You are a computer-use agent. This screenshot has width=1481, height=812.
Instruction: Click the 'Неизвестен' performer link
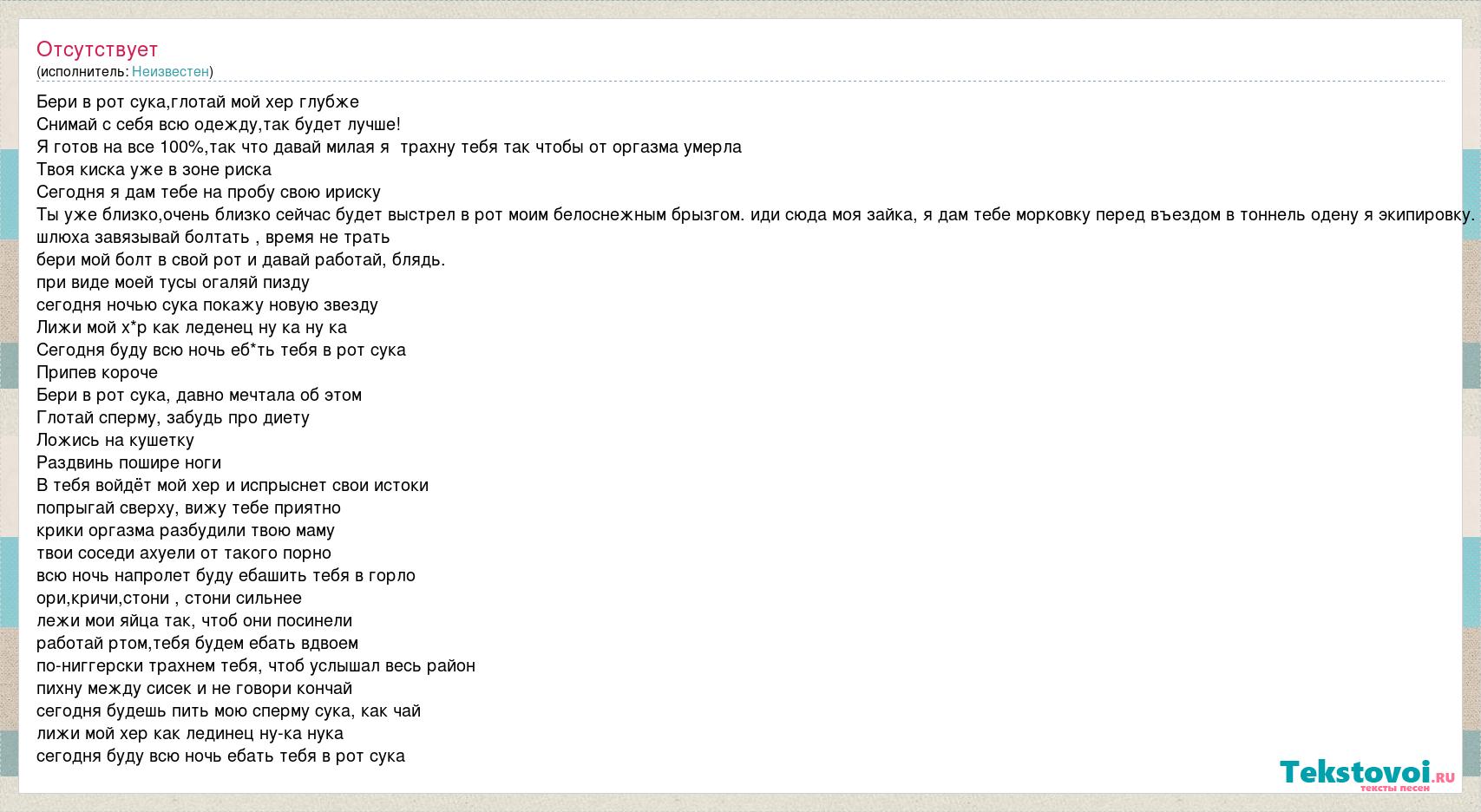(x=170, y=71)
